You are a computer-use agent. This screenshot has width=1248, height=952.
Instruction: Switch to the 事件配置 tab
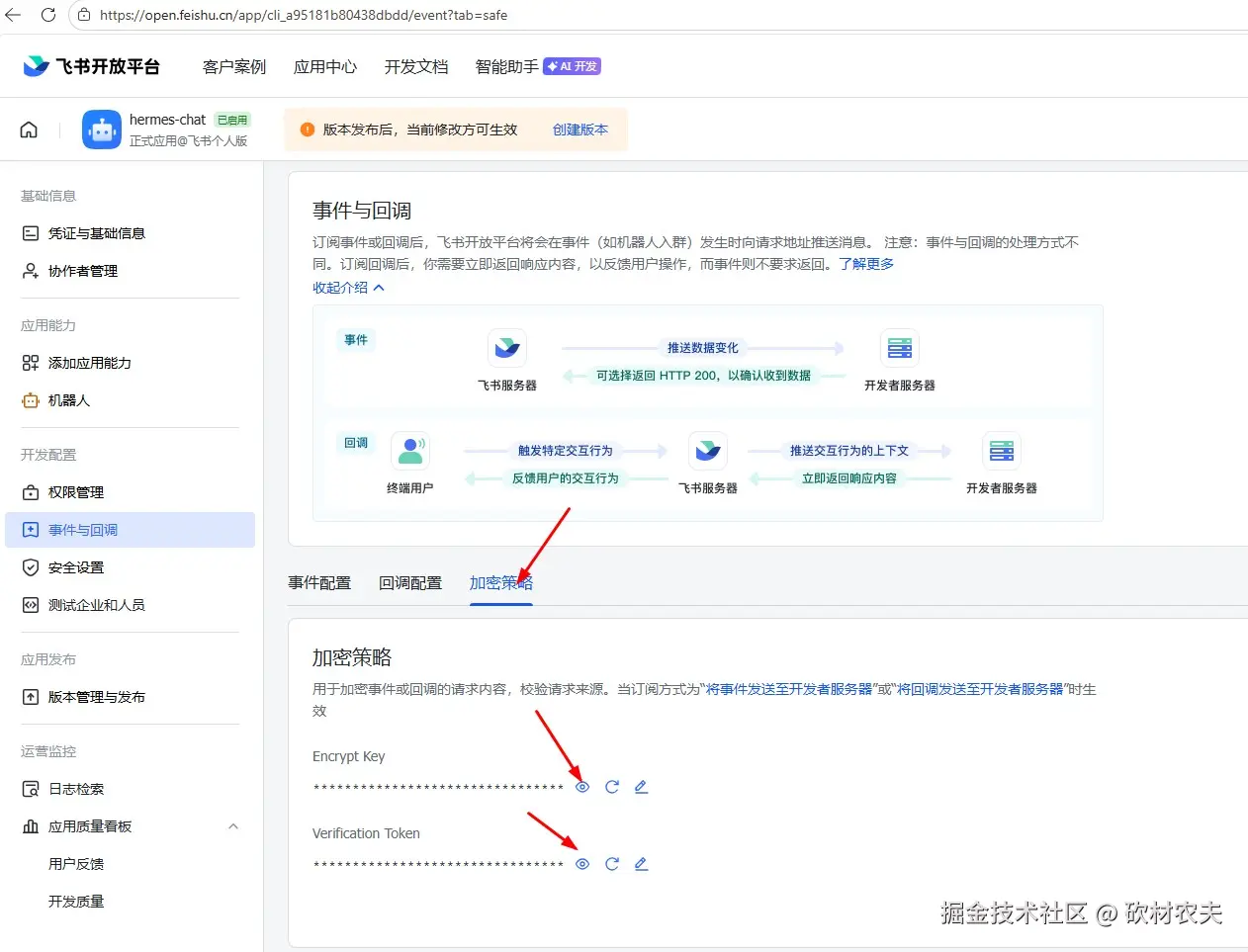[319, 583]
